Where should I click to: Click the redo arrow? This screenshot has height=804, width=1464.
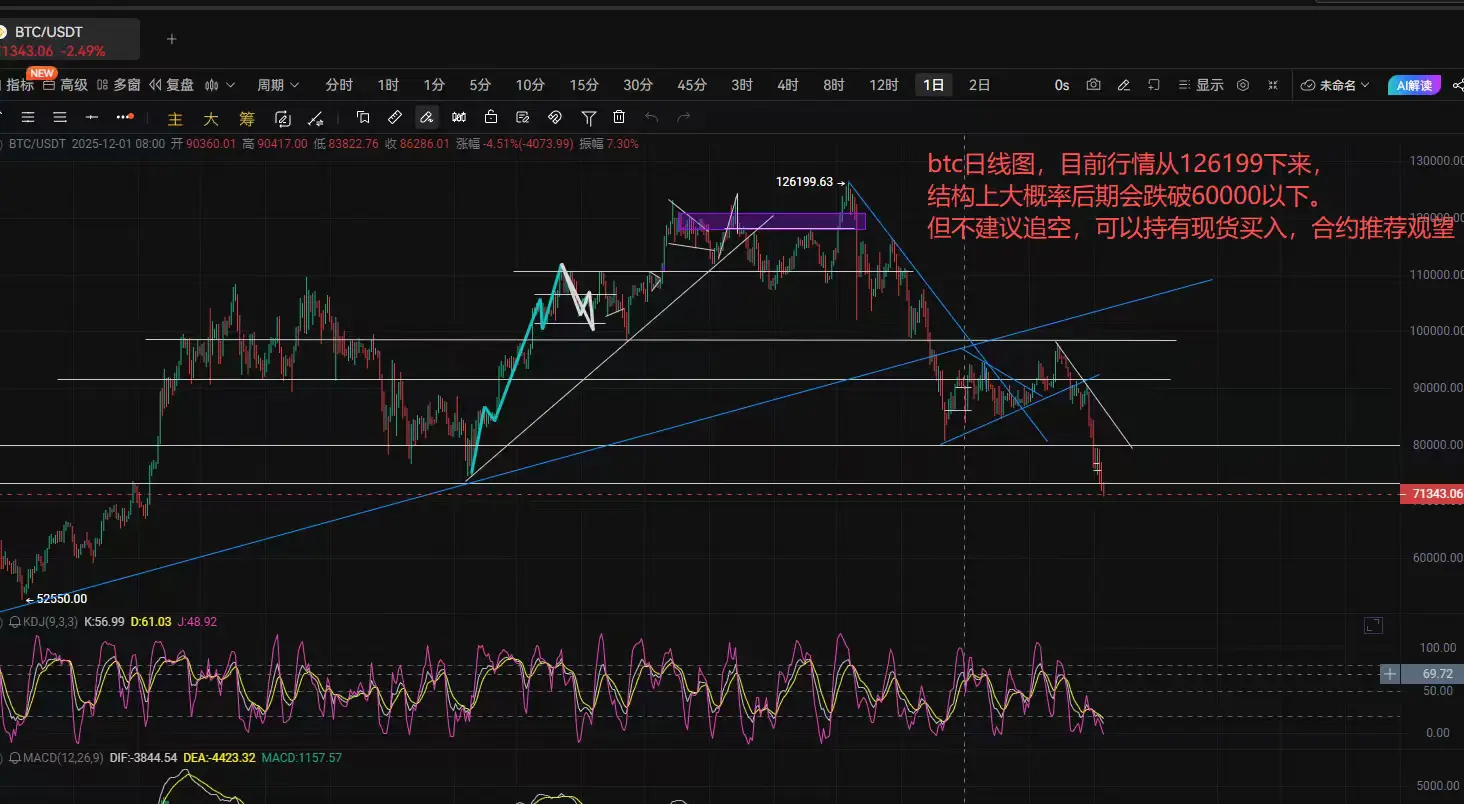[684, 117]
